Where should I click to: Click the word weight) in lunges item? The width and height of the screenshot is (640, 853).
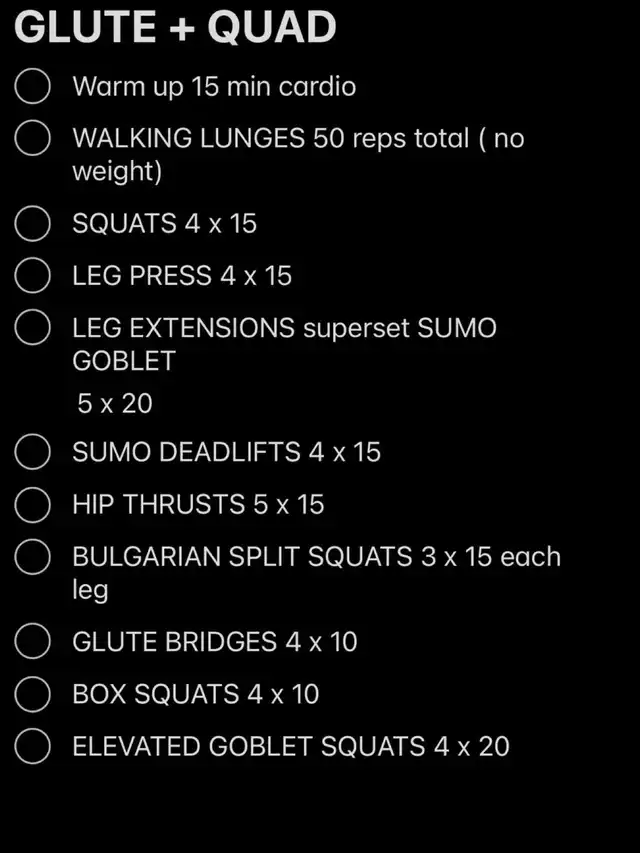(117, 172)
